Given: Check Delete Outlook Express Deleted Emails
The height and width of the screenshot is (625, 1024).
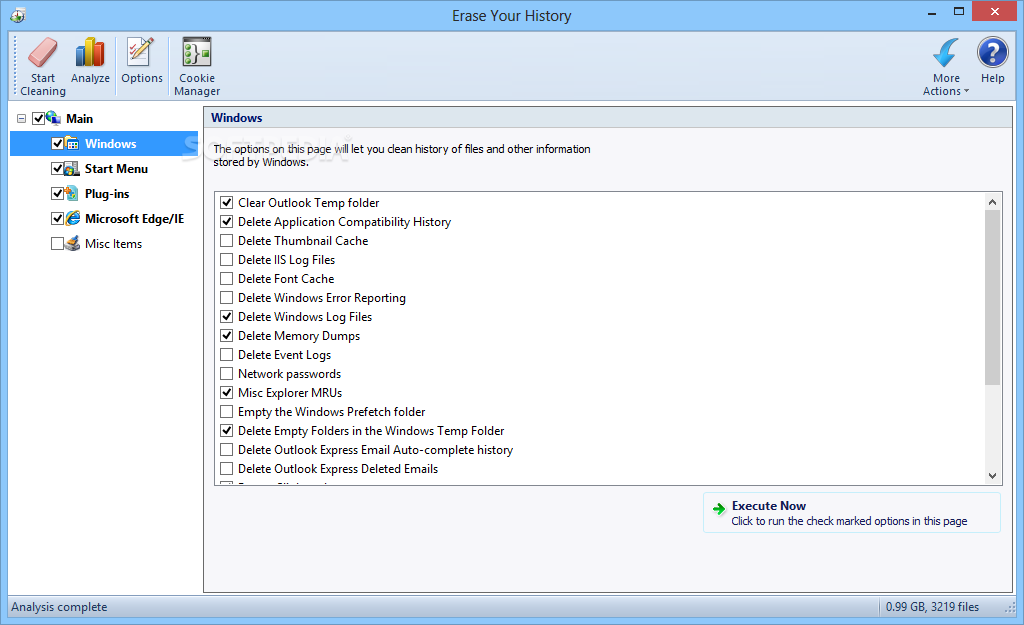Looking at the screenshot, I should coord(227,468).
